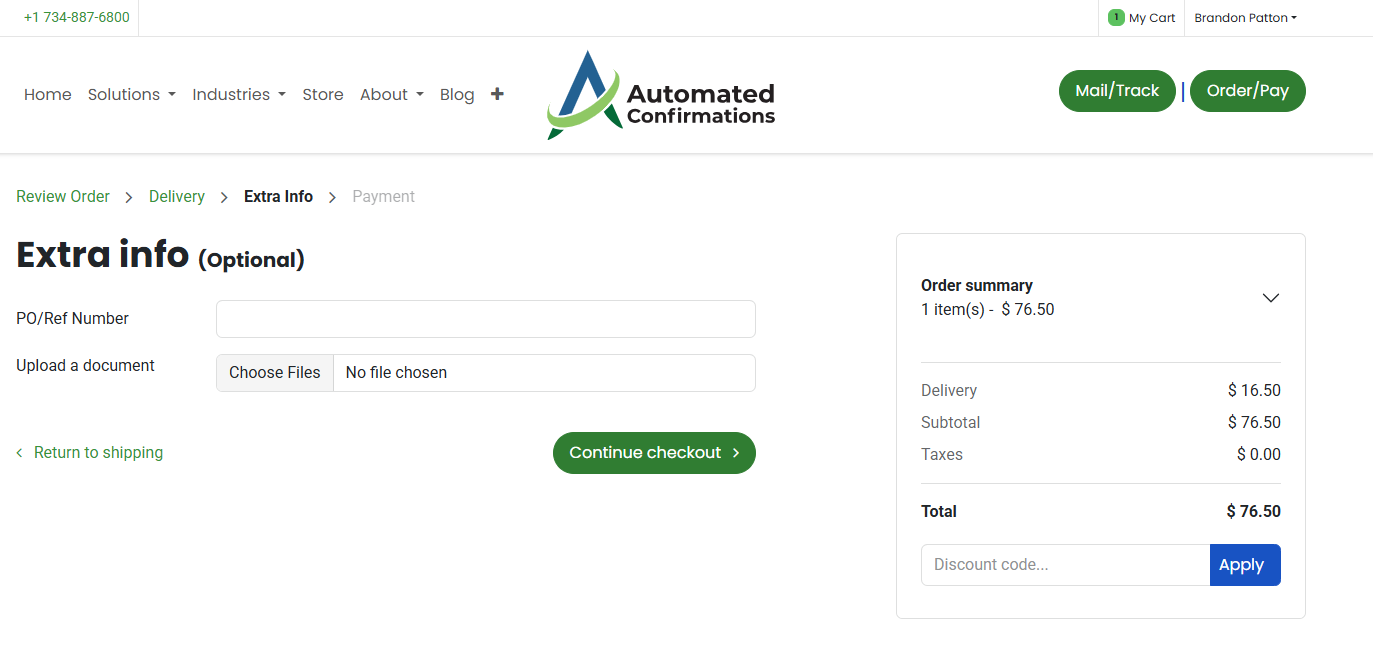Open the Store menu item
Screen dimensions: 1373x651
[x=323, y=94]
